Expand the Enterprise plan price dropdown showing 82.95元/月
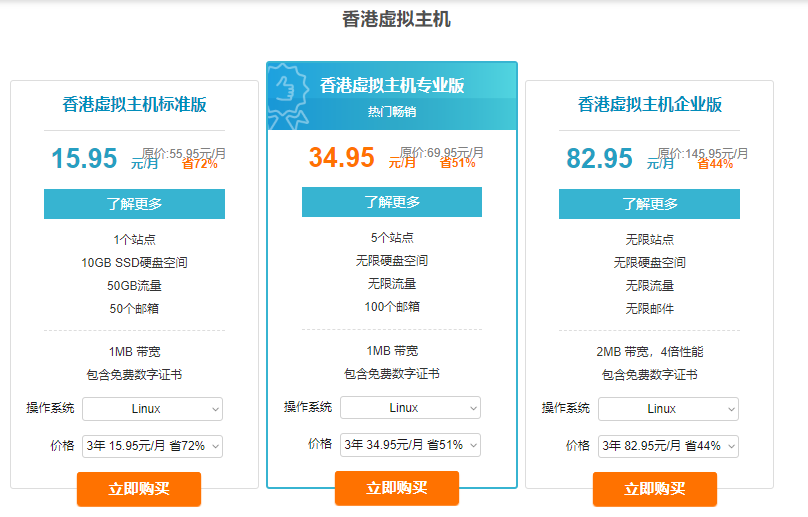This screenshot has width=808, height=517. coord(668,446)
